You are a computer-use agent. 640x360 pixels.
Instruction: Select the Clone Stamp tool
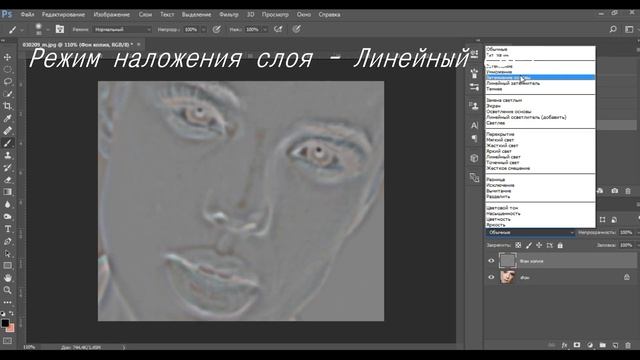(7, 155)
